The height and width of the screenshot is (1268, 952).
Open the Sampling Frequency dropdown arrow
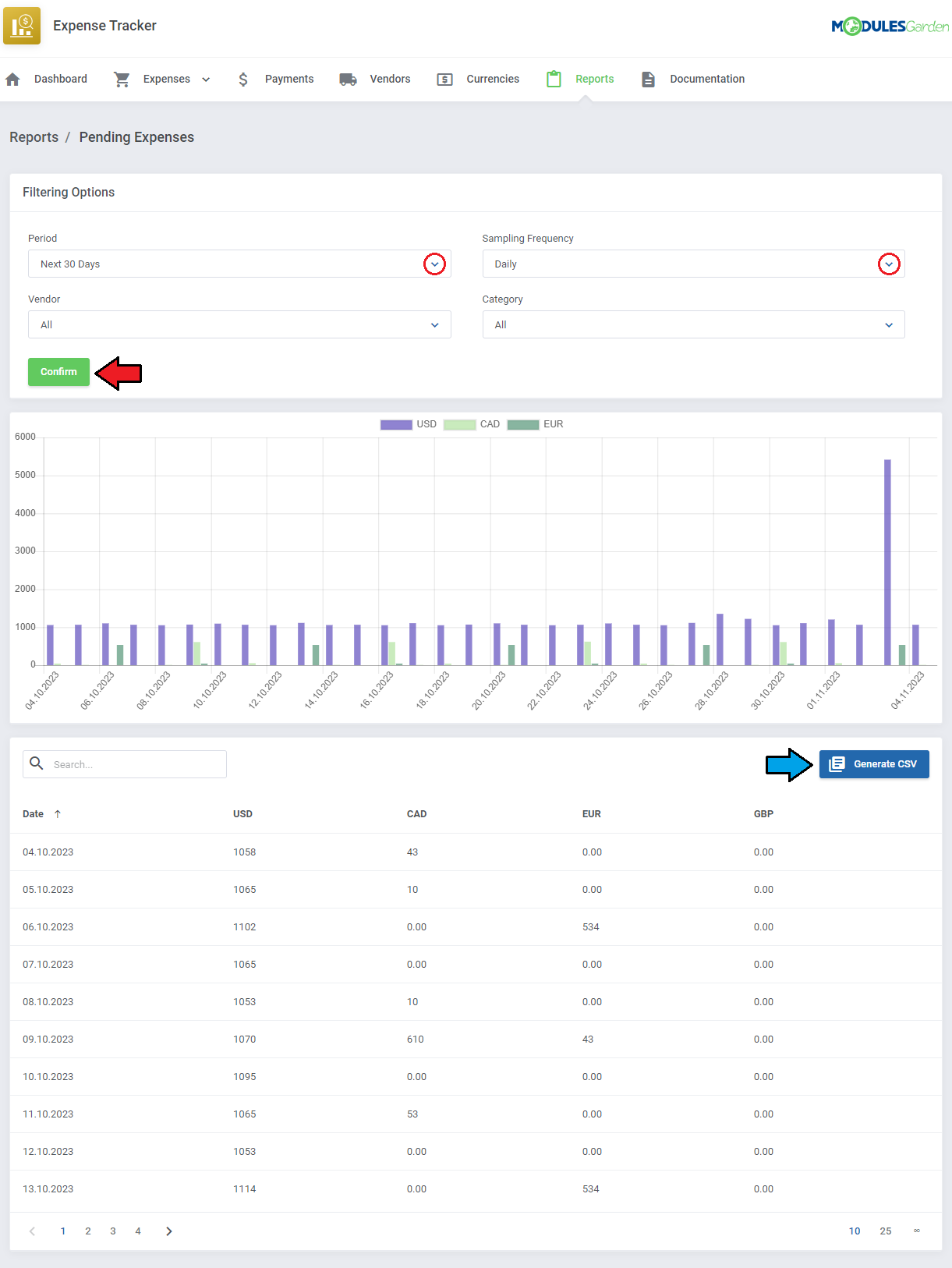point(889,264)
